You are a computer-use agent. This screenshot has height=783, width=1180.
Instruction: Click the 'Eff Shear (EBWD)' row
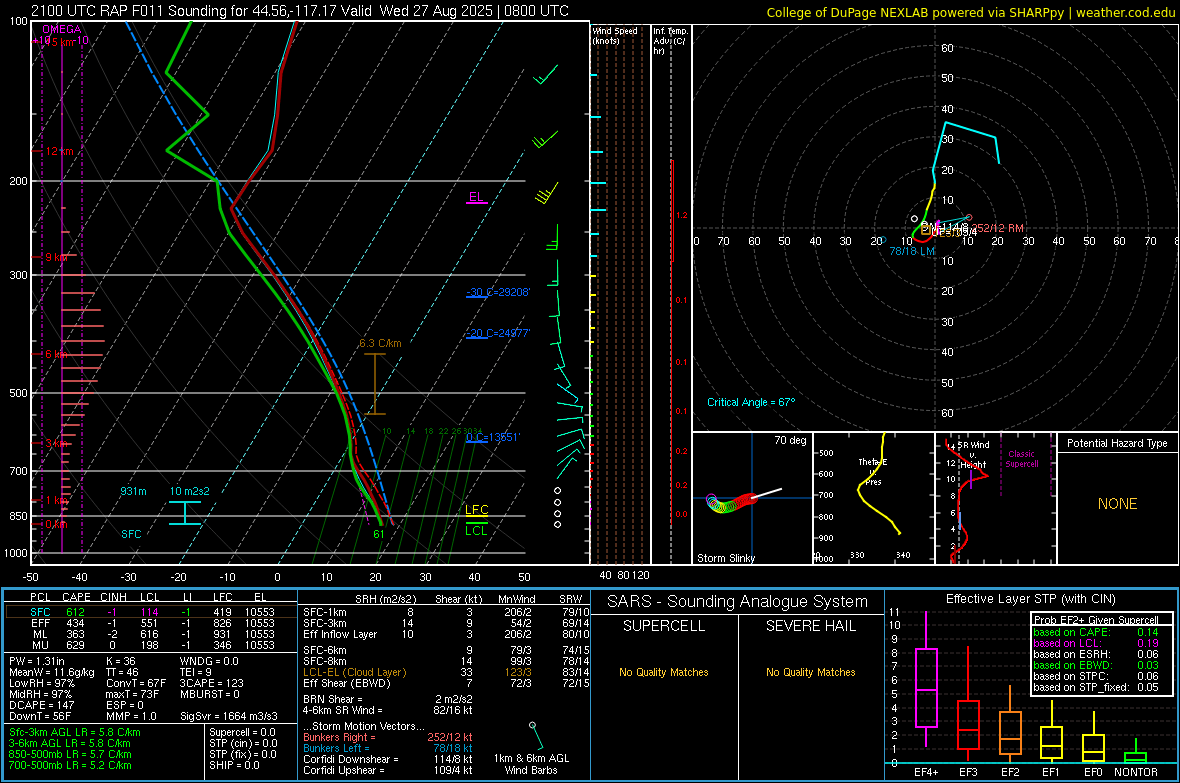pos(446,683)
